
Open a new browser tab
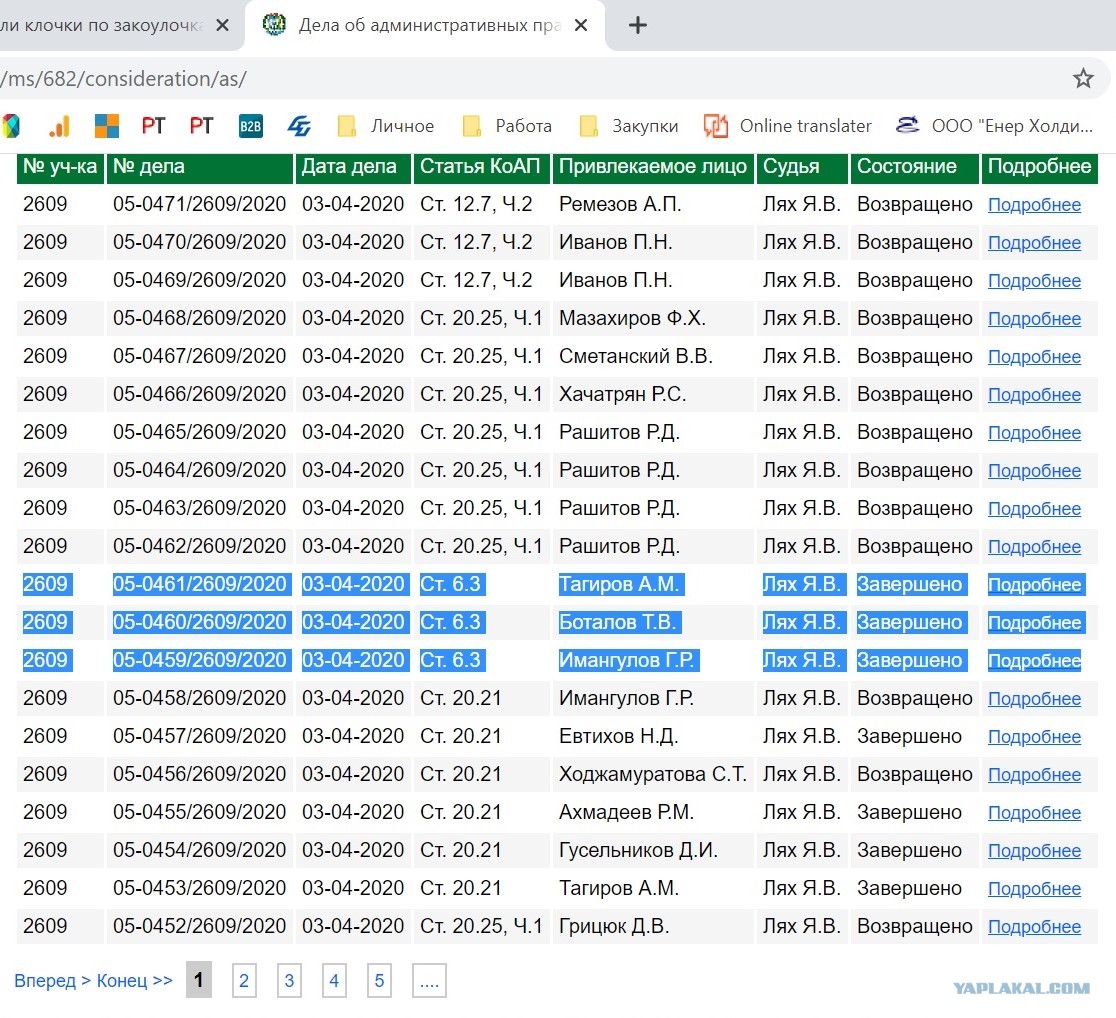click(x=638, y=26)
